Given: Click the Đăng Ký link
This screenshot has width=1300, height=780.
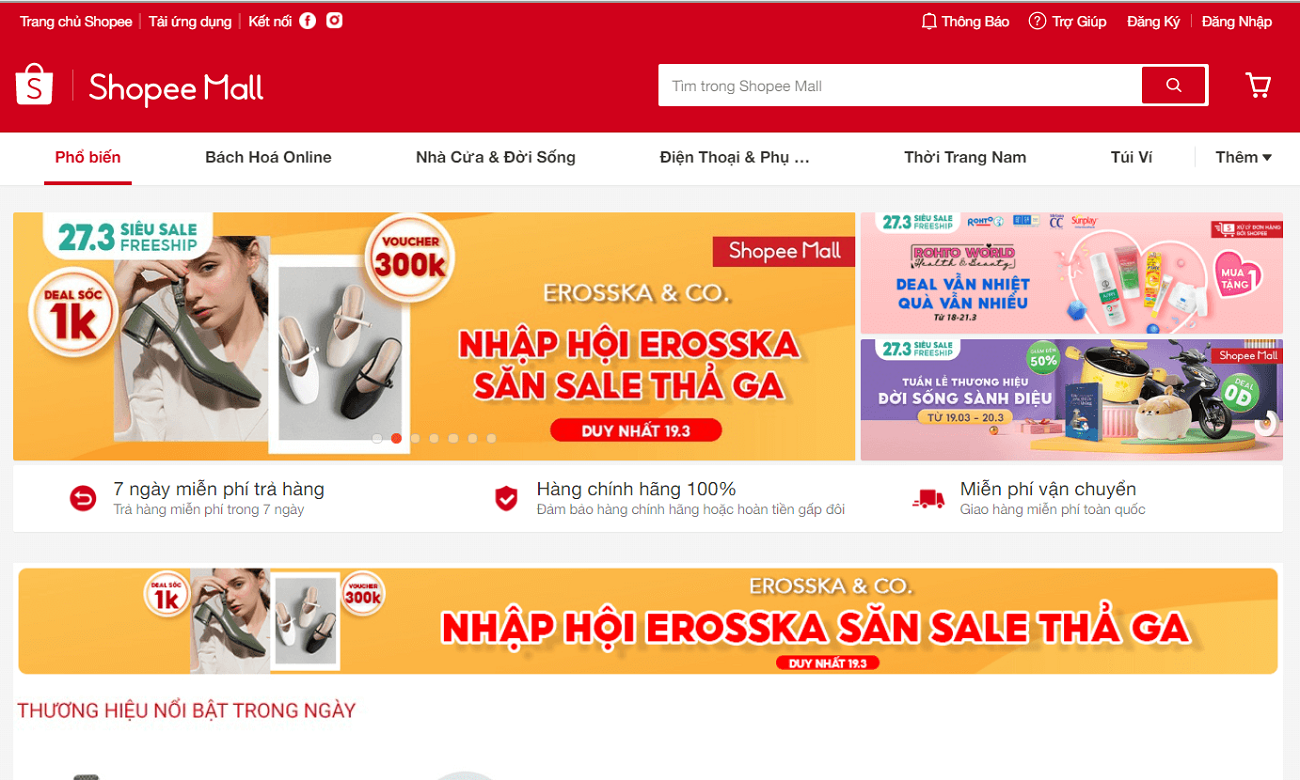Looking at the screenshot, I should point(1153,21).
